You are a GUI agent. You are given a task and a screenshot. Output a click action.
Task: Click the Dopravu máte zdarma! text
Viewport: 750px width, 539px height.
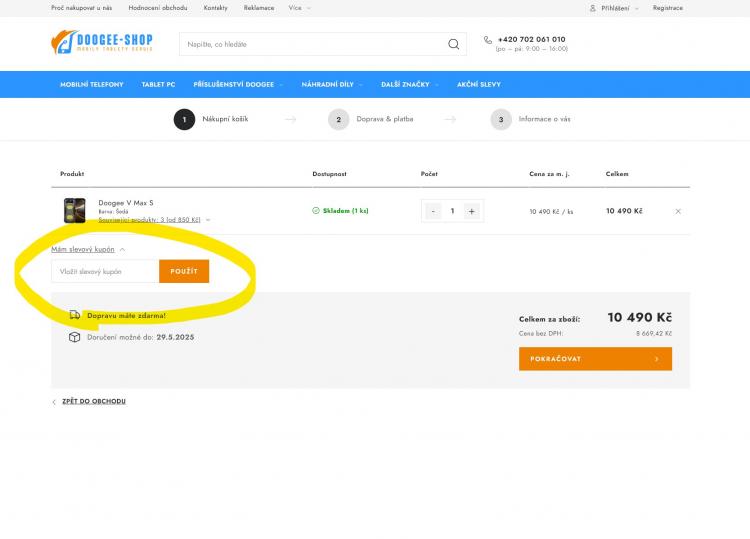[x=126, y=316]
